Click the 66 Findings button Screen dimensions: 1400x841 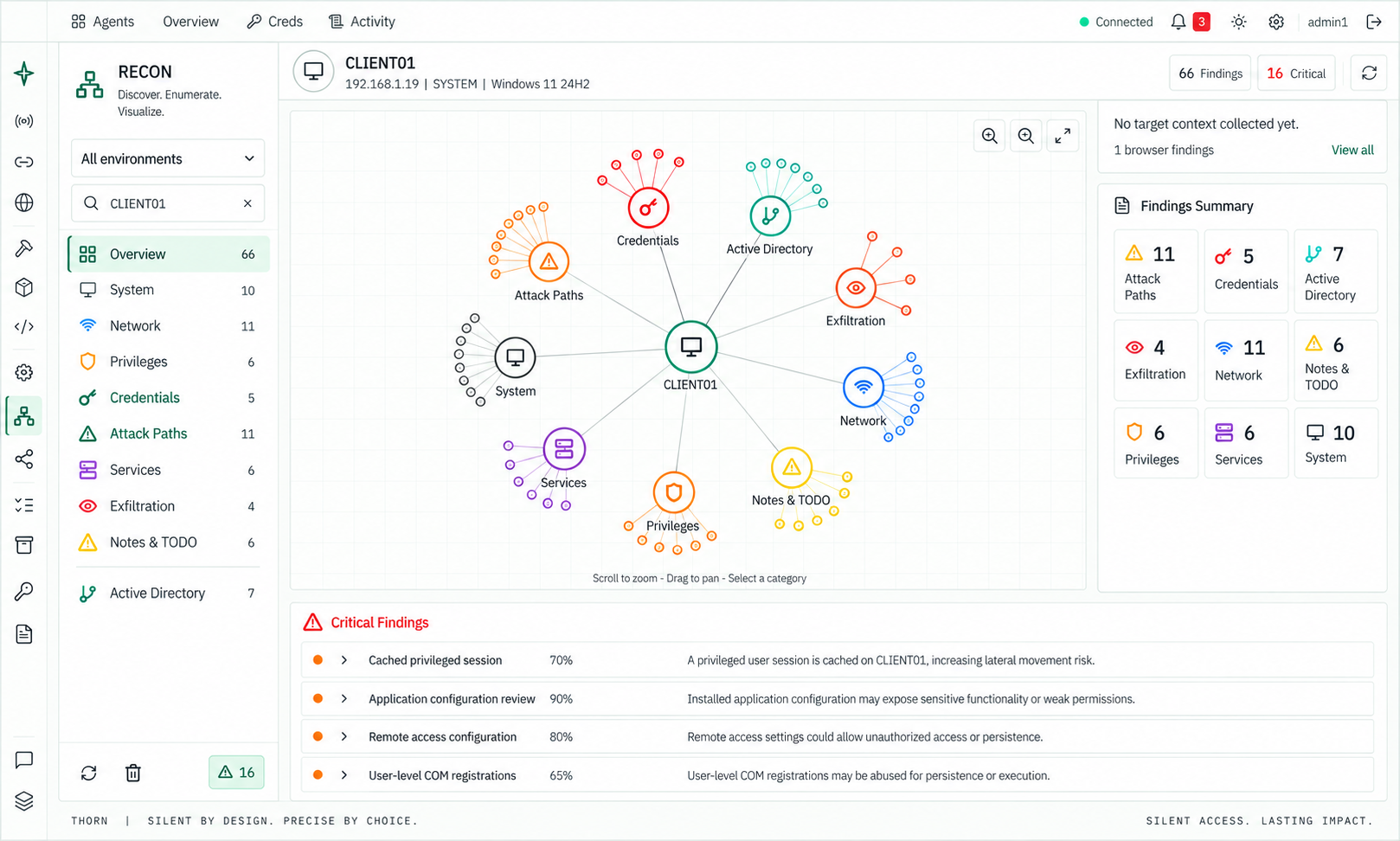(x=1211, y=74)
